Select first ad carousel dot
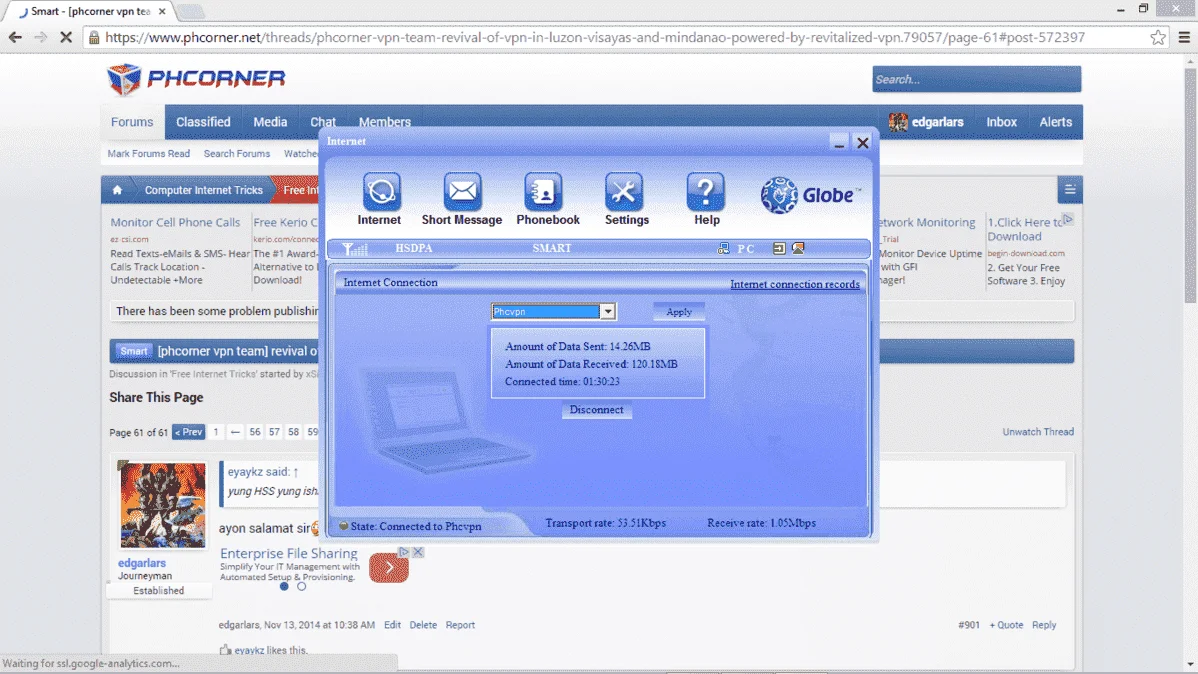1198x674 pixels. click(x=284, y=586)
